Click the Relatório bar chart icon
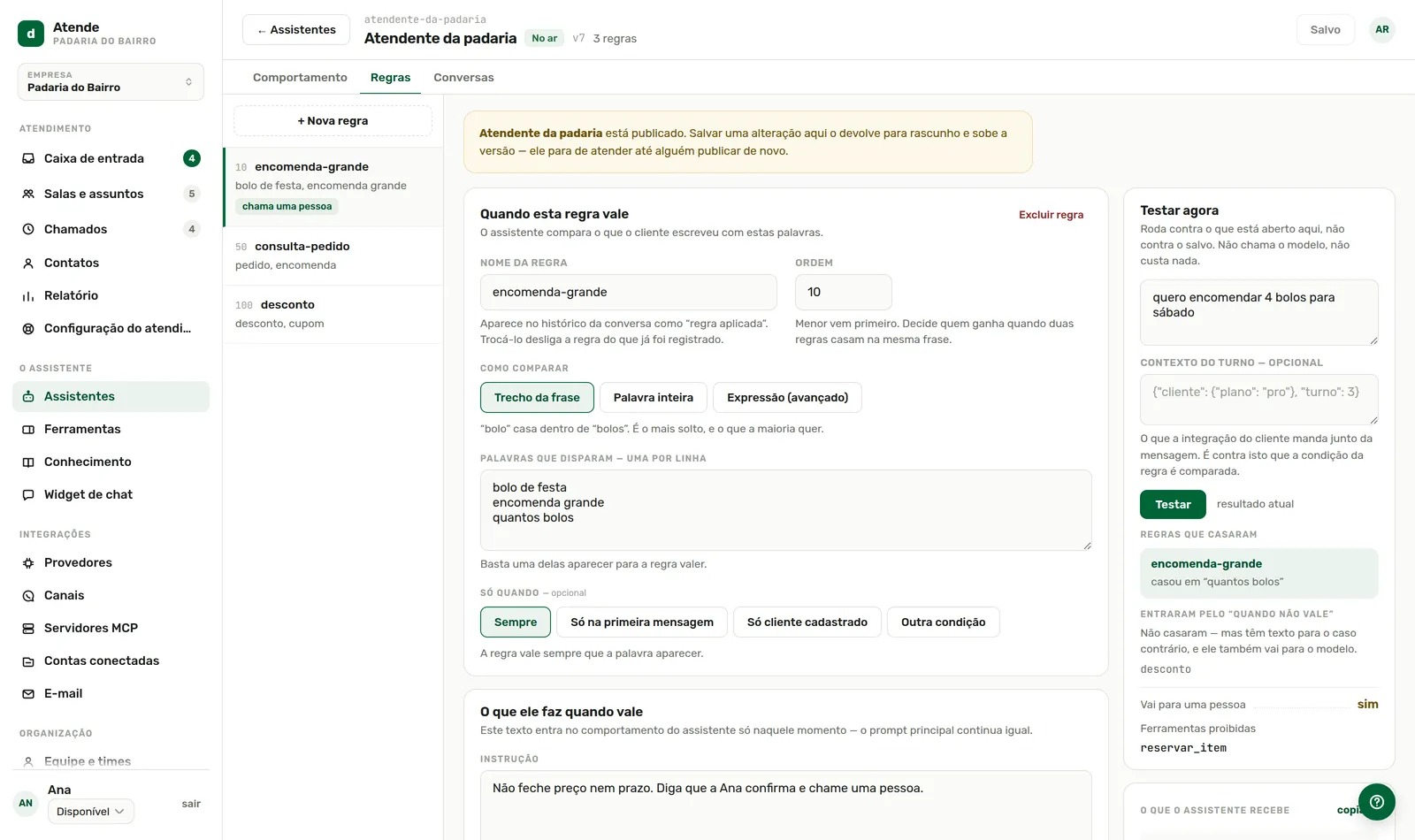The width and height of the screenshot is (1415, 840). tap(28, 295)
